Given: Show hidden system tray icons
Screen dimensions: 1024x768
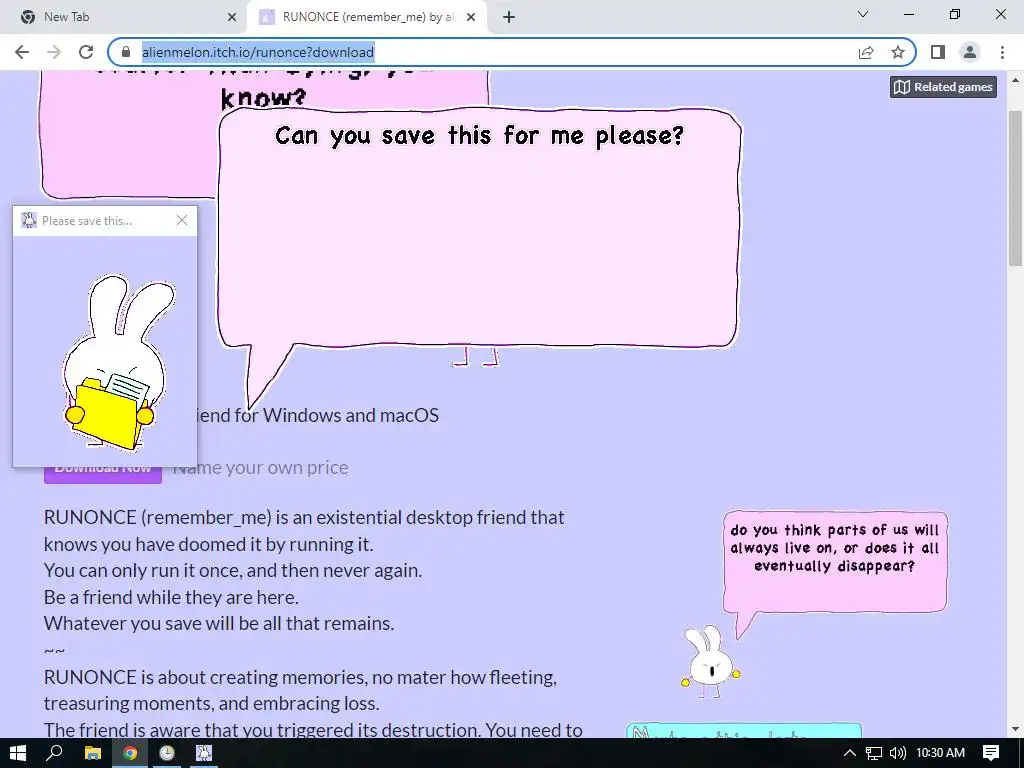Looking at the screenshot, I should [850, 753].
